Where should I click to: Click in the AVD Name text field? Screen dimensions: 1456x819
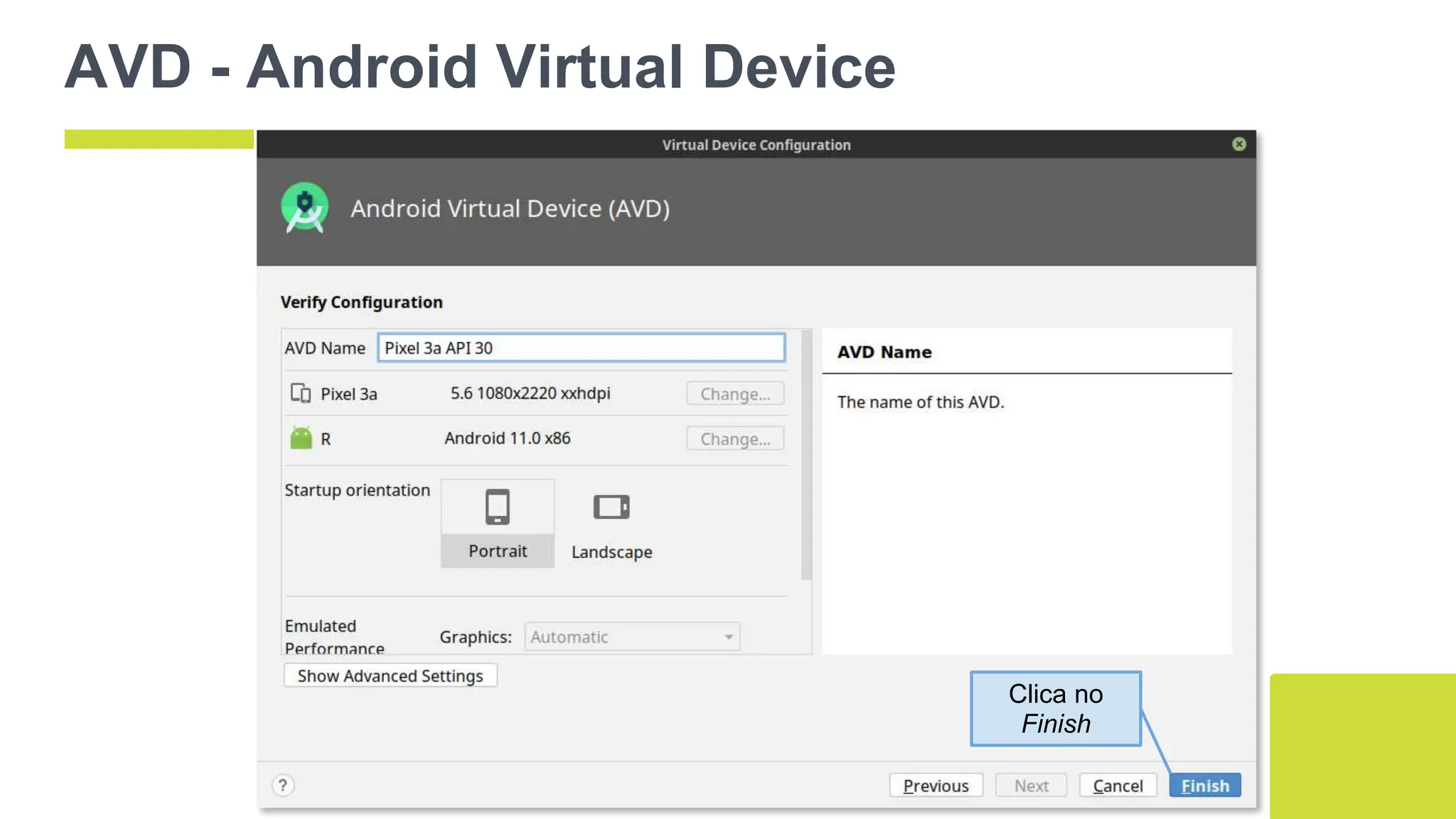(x=582, y=348)
